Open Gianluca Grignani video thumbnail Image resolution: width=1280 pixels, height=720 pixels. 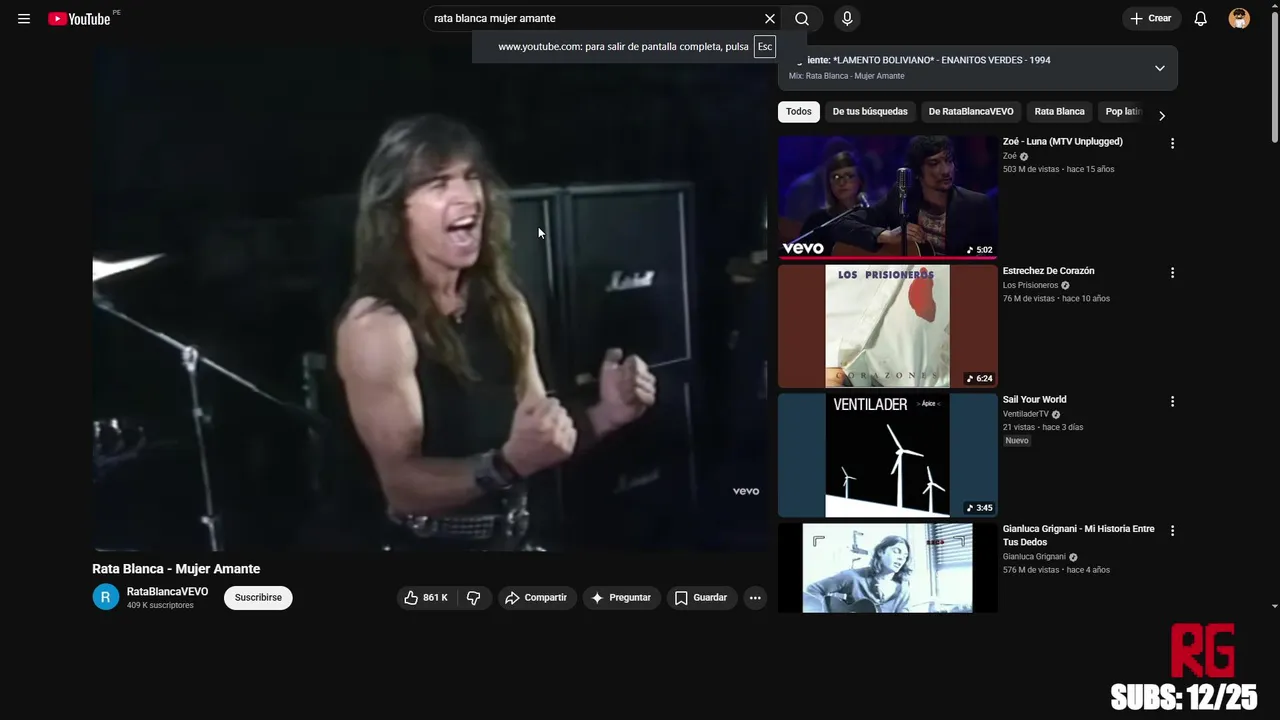click(x=888, y=568)
